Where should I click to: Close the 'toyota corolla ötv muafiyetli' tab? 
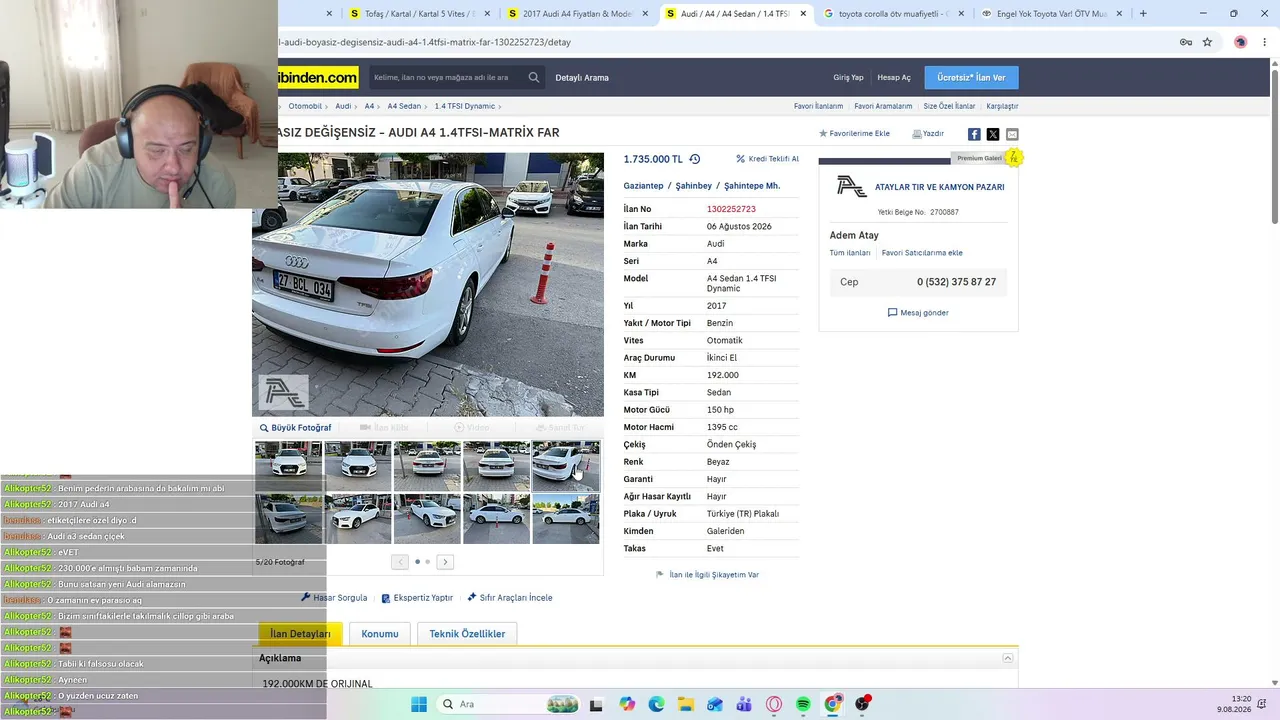click(x=961, y=14)
